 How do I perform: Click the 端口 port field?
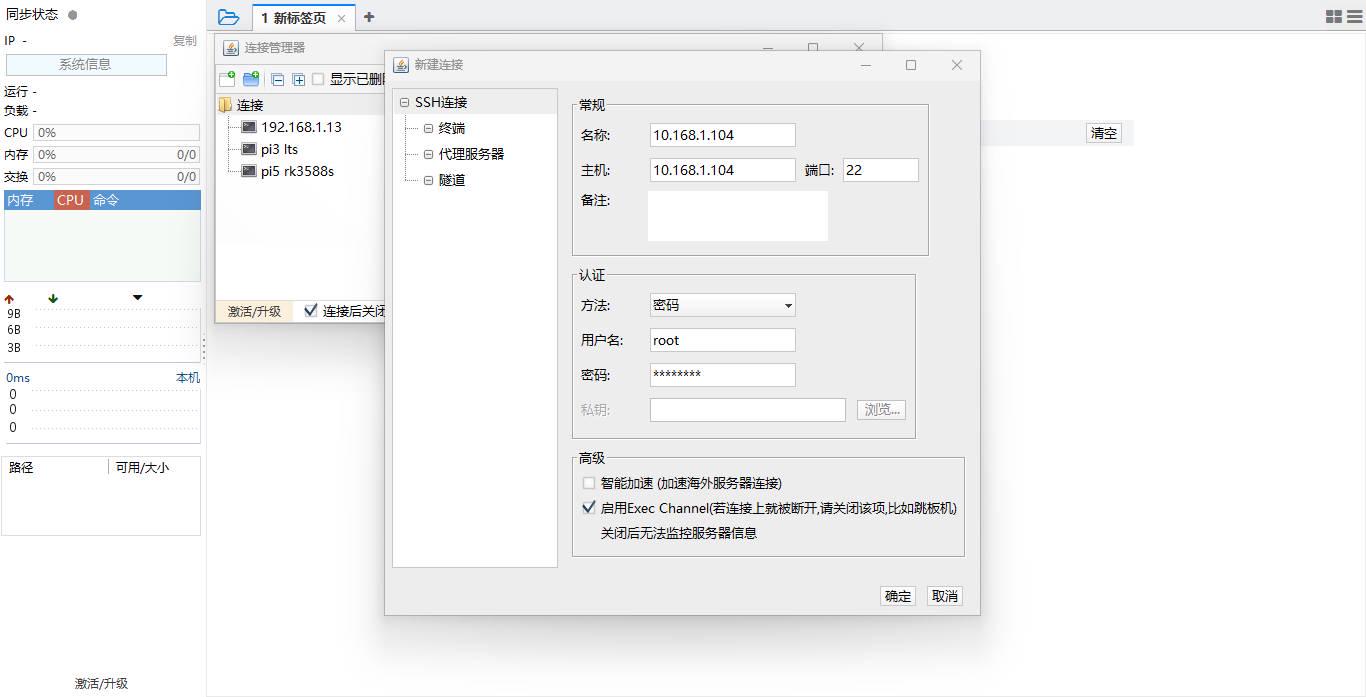880,170
